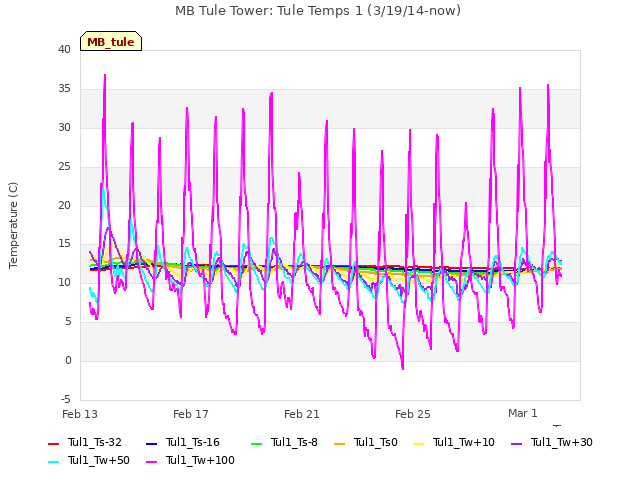Click the Feb 21 x-axis label
640x480 pixels.
pyautogui.click(x=302, y=414)
